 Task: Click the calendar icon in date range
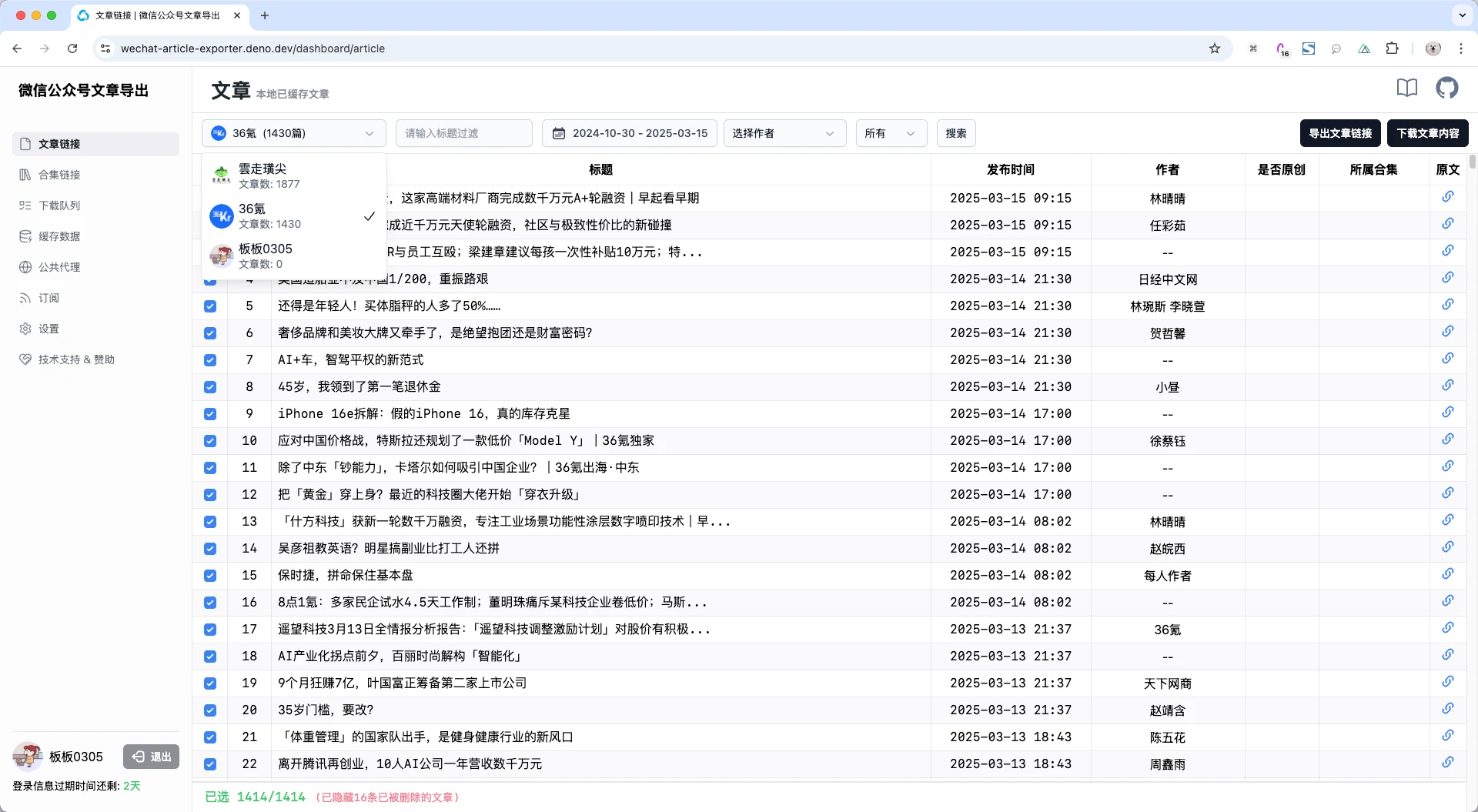pyautogui.click(x=559, y=133)
